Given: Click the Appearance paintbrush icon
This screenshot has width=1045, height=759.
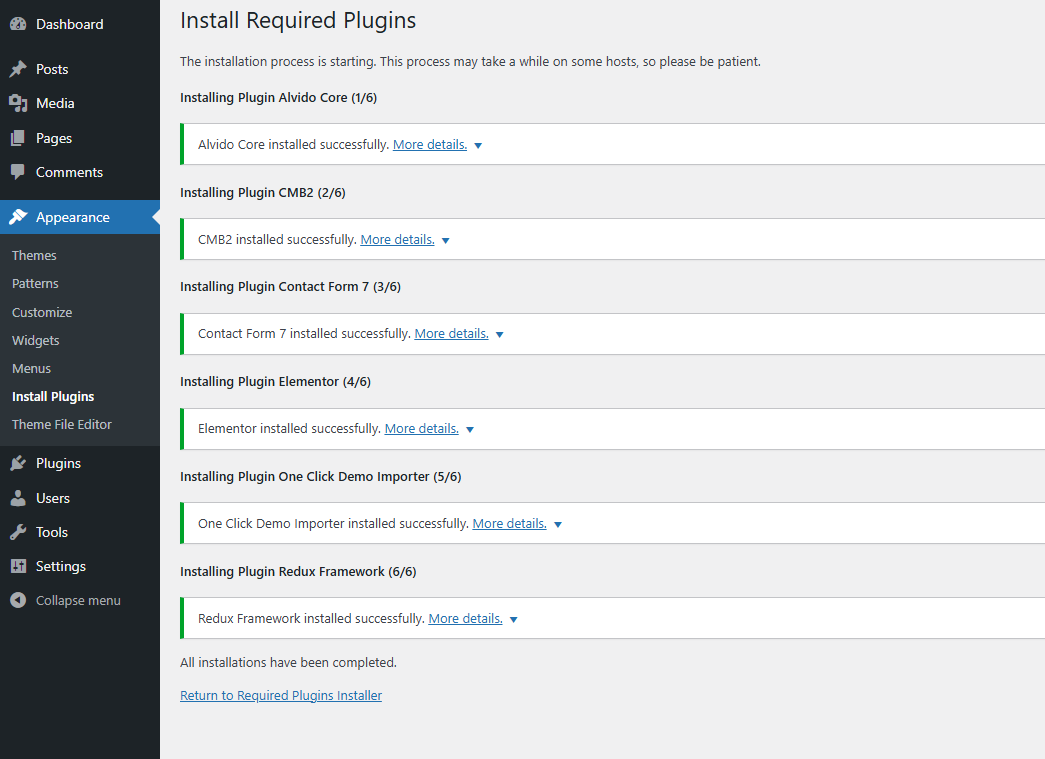Looking at the screenshot, I should 18,217.
